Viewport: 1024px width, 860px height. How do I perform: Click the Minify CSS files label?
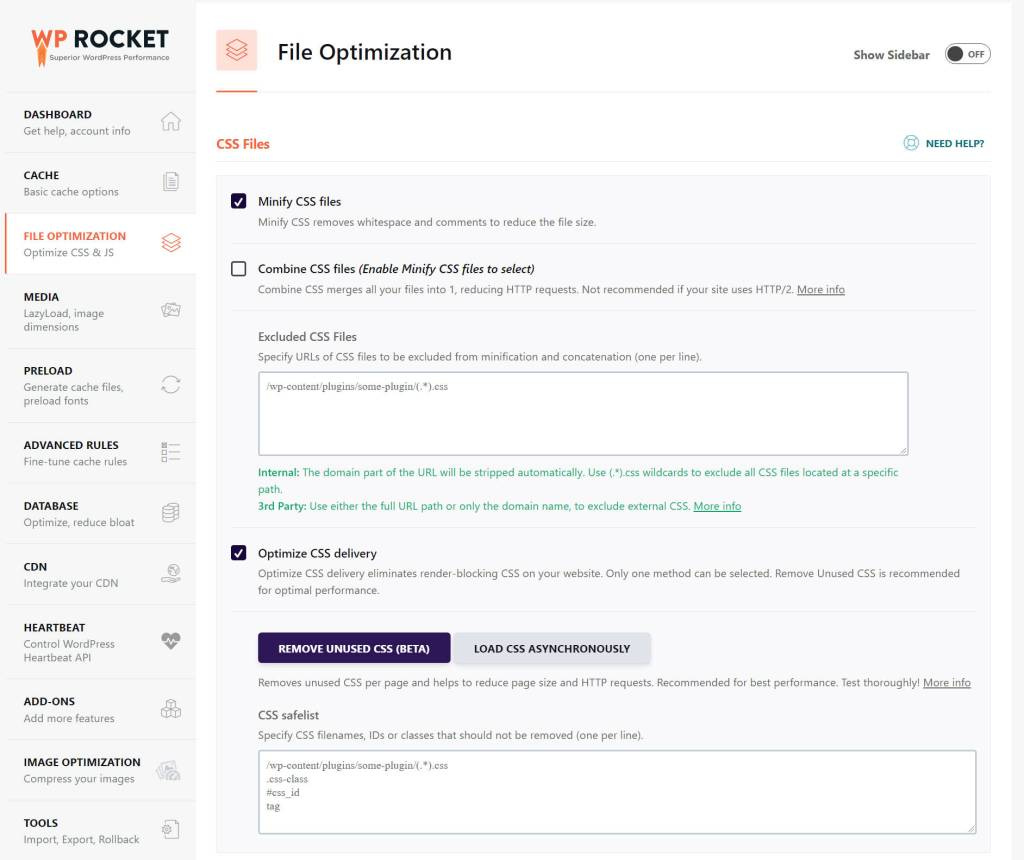tap(299, 201)
